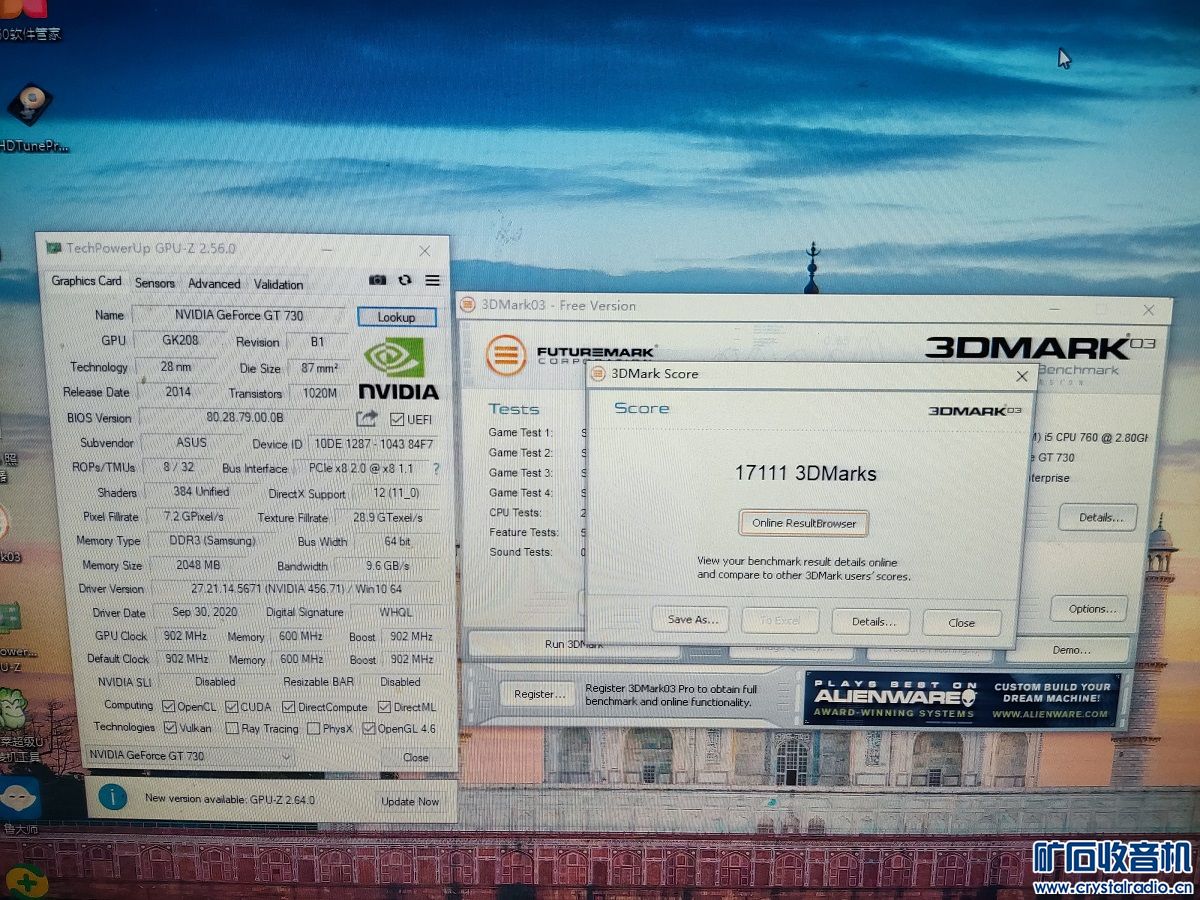
Task: Switch to the Sensors tab
Action: pos(154,283)
